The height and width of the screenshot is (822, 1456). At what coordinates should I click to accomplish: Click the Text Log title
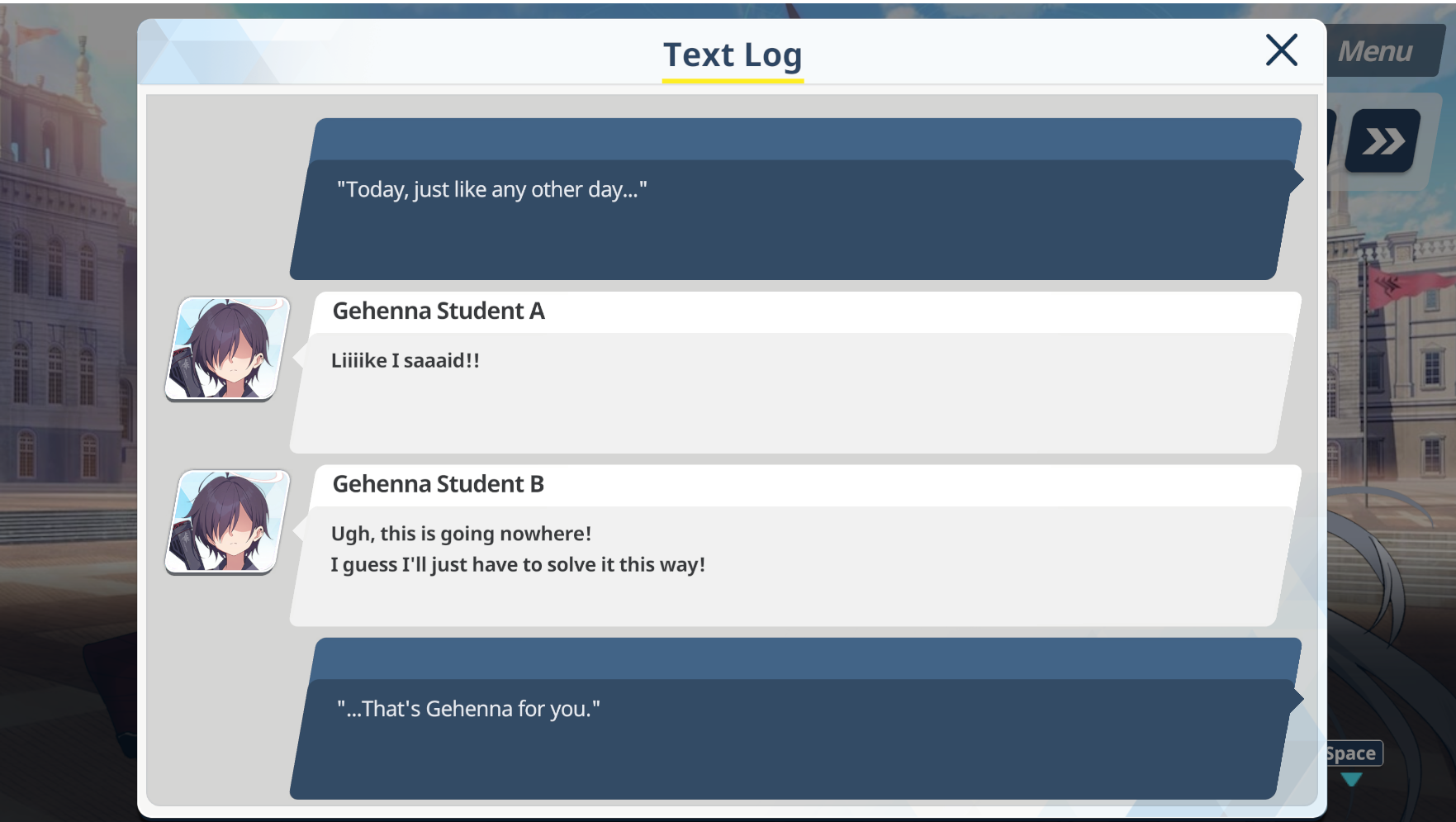tap(733, 55)
